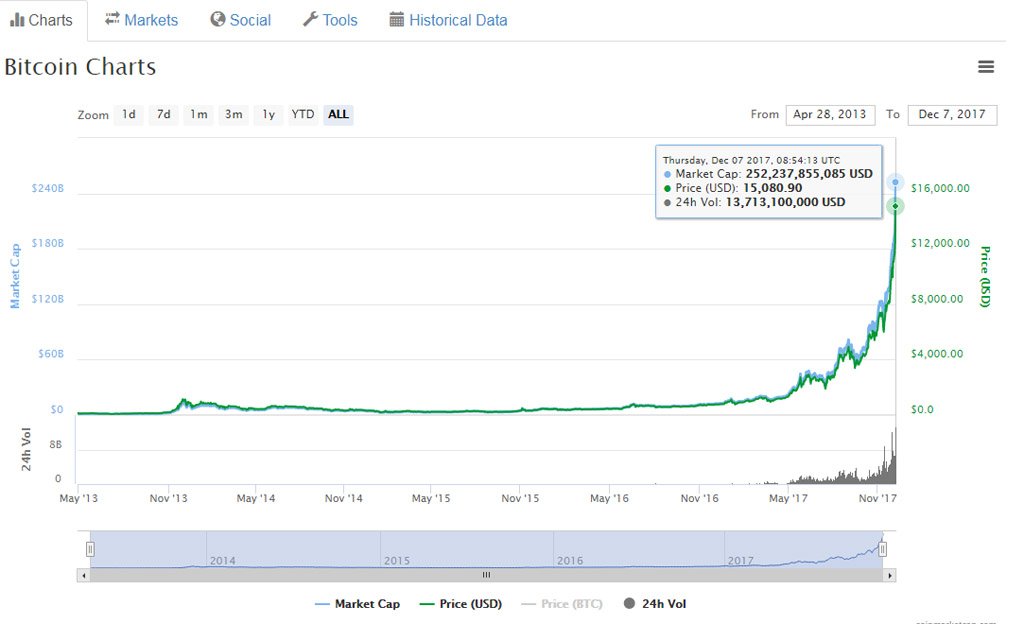1024x624 pixels.
Task: Switch to the Markets tab
Action: click(x=141, y=20)
